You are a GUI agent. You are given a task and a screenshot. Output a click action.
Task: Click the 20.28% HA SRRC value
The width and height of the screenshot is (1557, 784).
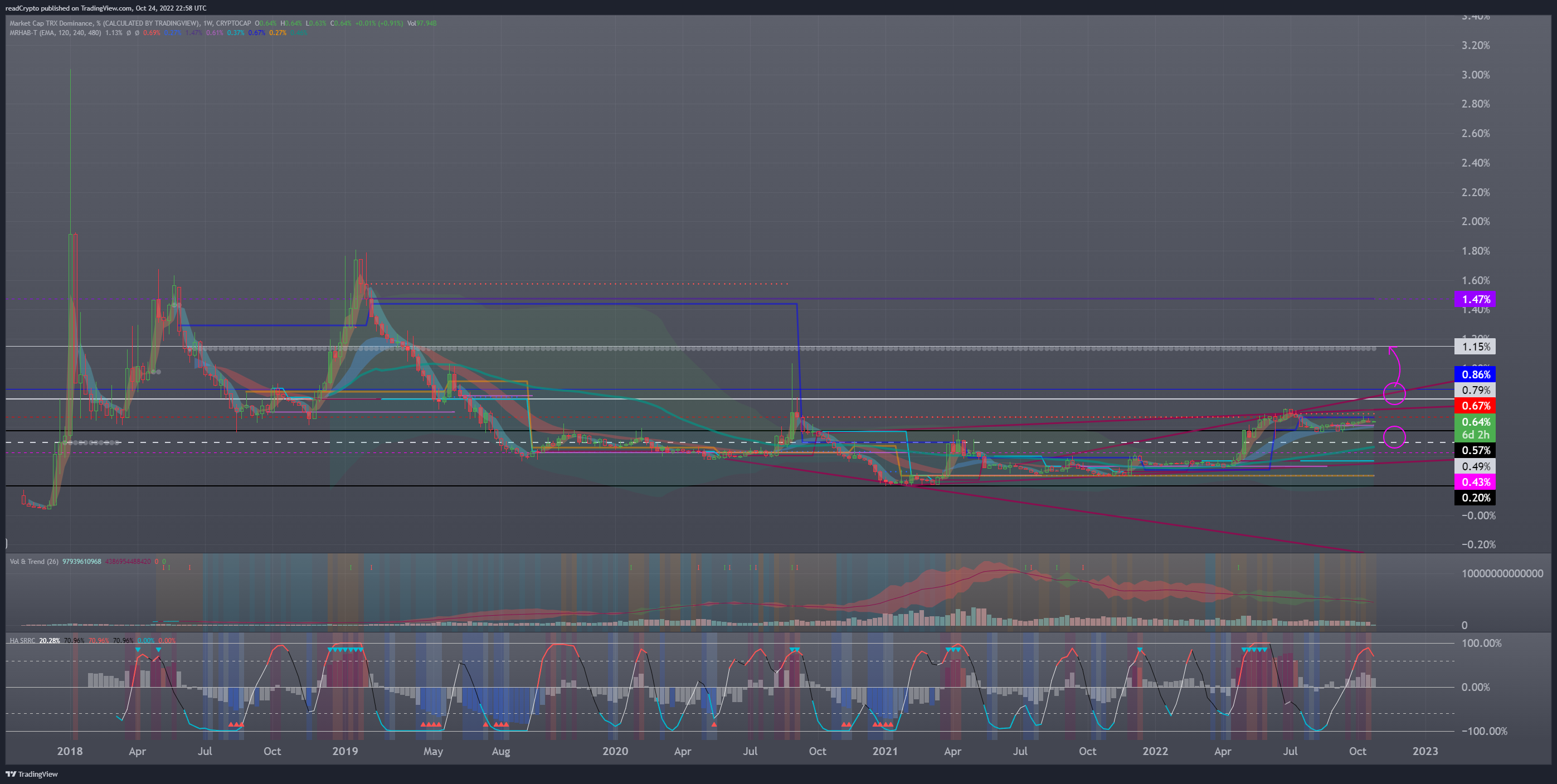pyautogui.click(x=50, y=641)
